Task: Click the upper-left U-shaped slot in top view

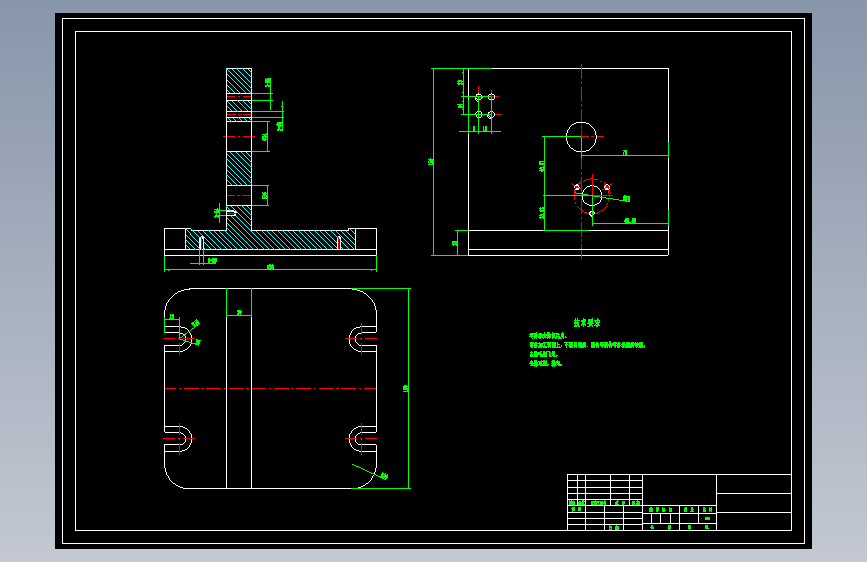Action: 178,339
